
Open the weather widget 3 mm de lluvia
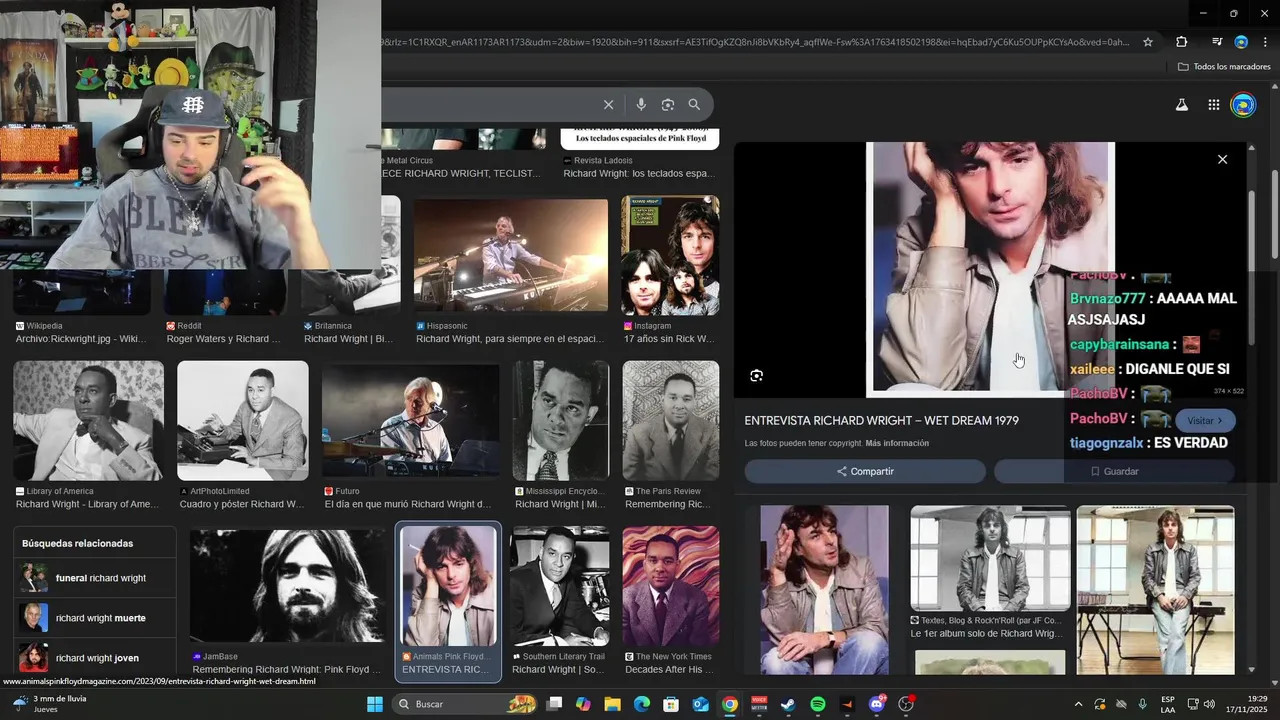[x=48, y=704]
